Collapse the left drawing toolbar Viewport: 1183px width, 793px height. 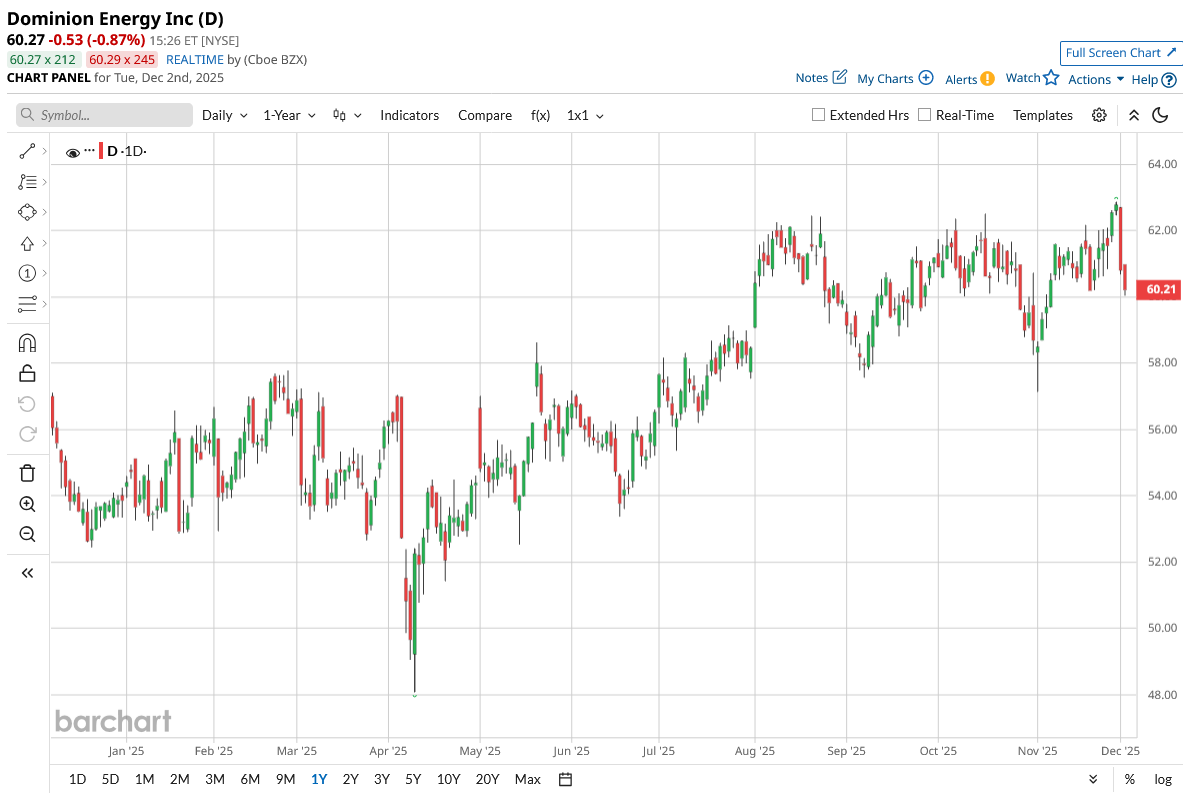coord(27,573)
